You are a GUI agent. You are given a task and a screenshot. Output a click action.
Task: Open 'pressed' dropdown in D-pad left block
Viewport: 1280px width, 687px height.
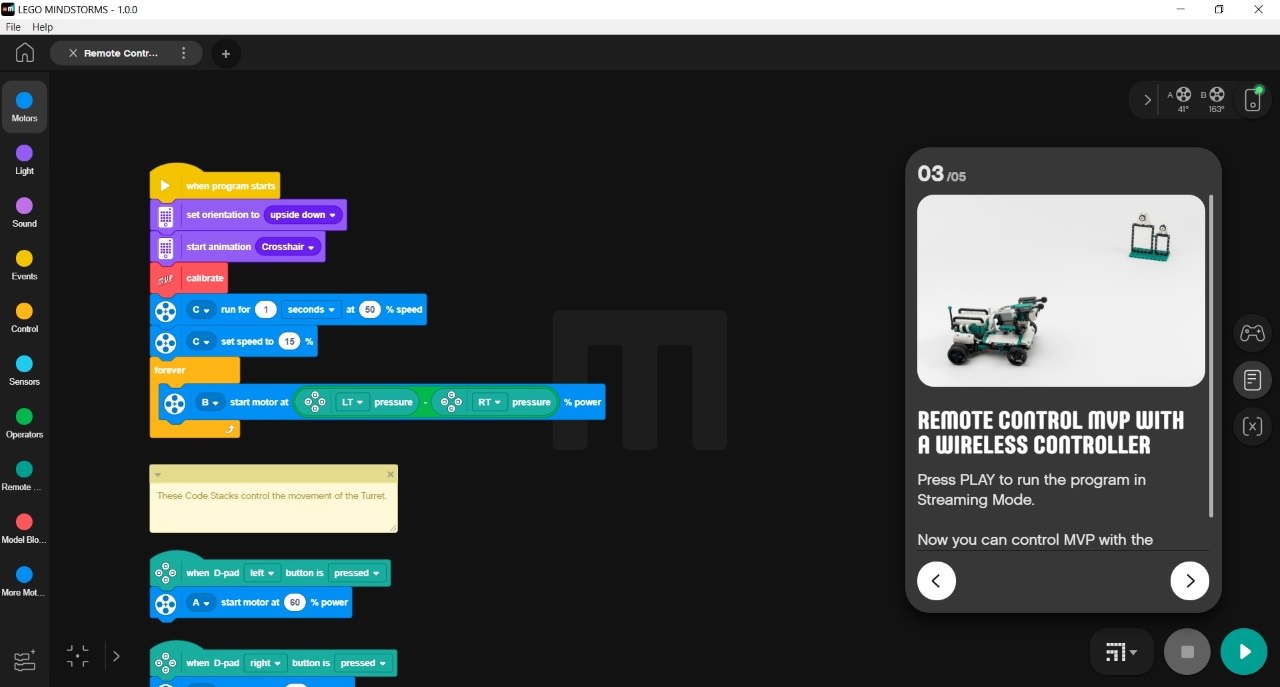(x=357, y=573)
